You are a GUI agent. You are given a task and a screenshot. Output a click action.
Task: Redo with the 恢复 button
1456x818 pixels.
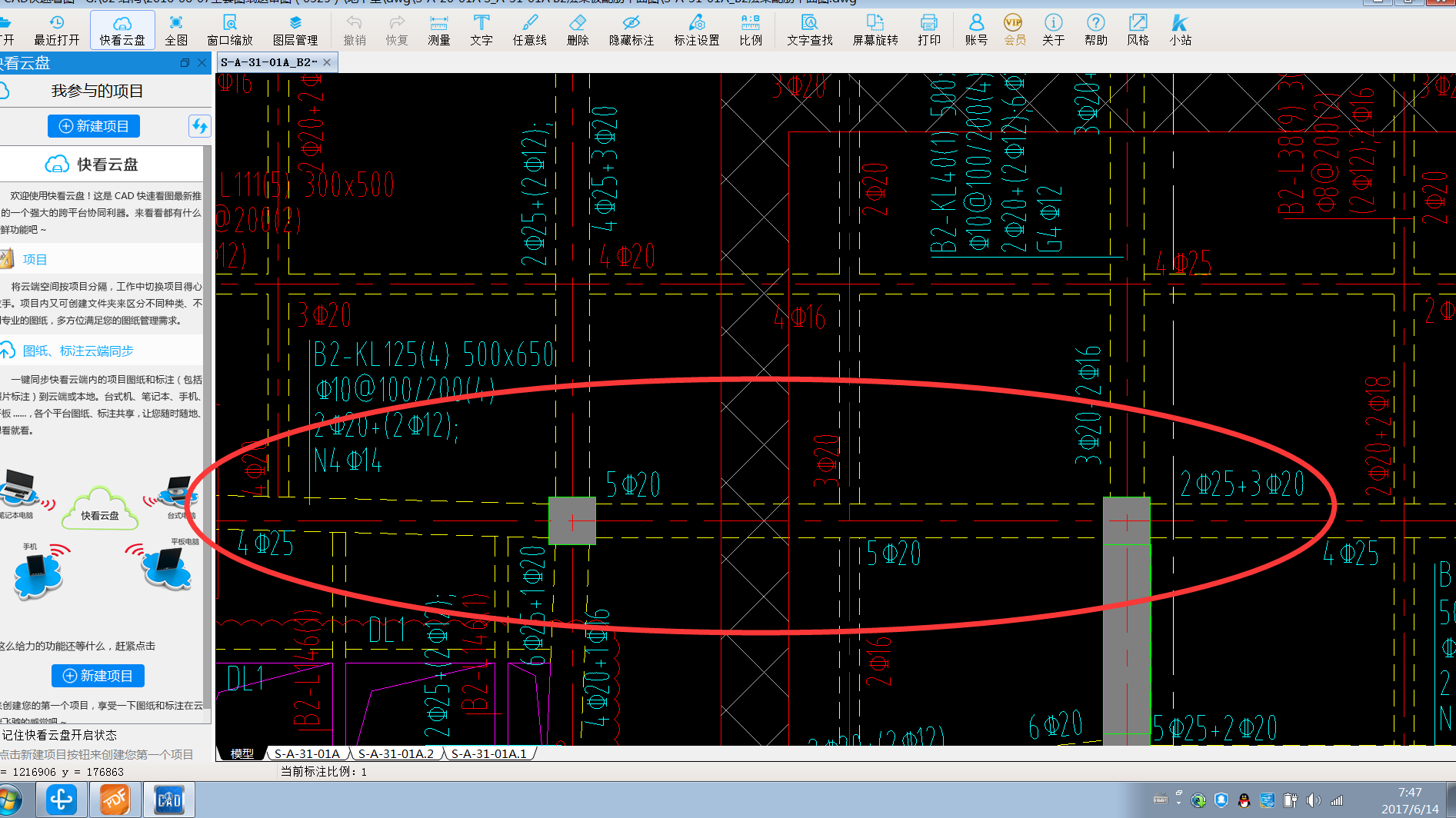(397, 30)
